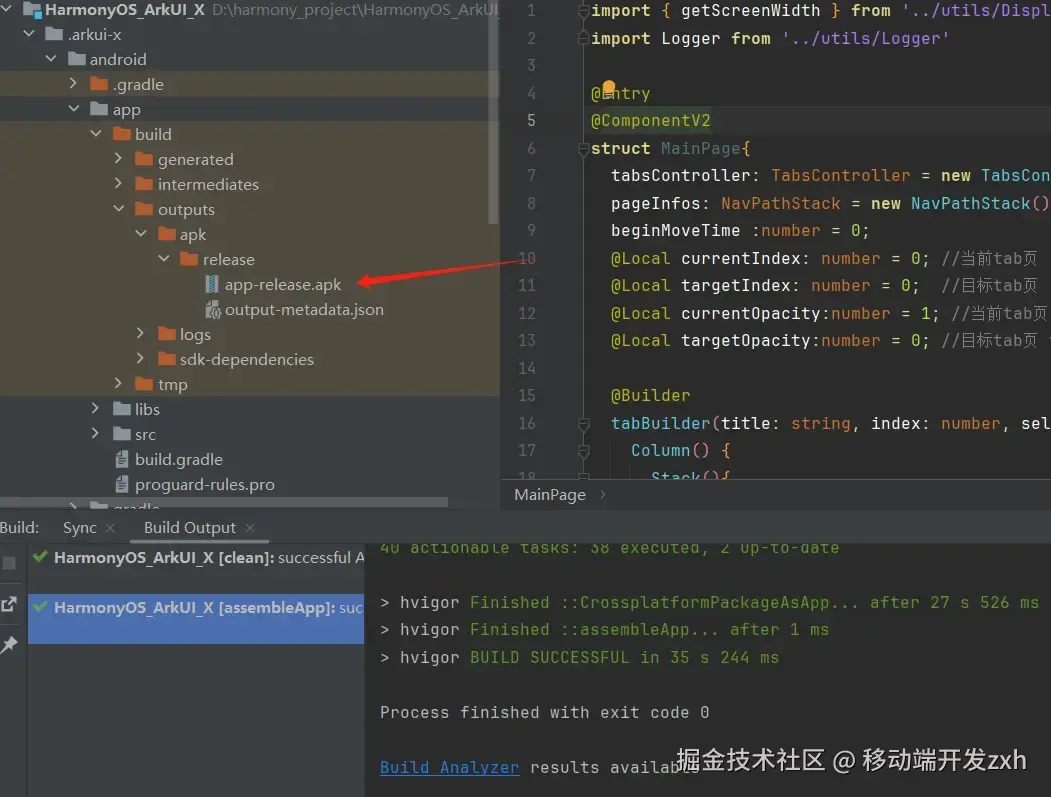The width and height of the screenshot is (1051, 797).
Task: Click the stop build button icon
Action: [9, 563]
